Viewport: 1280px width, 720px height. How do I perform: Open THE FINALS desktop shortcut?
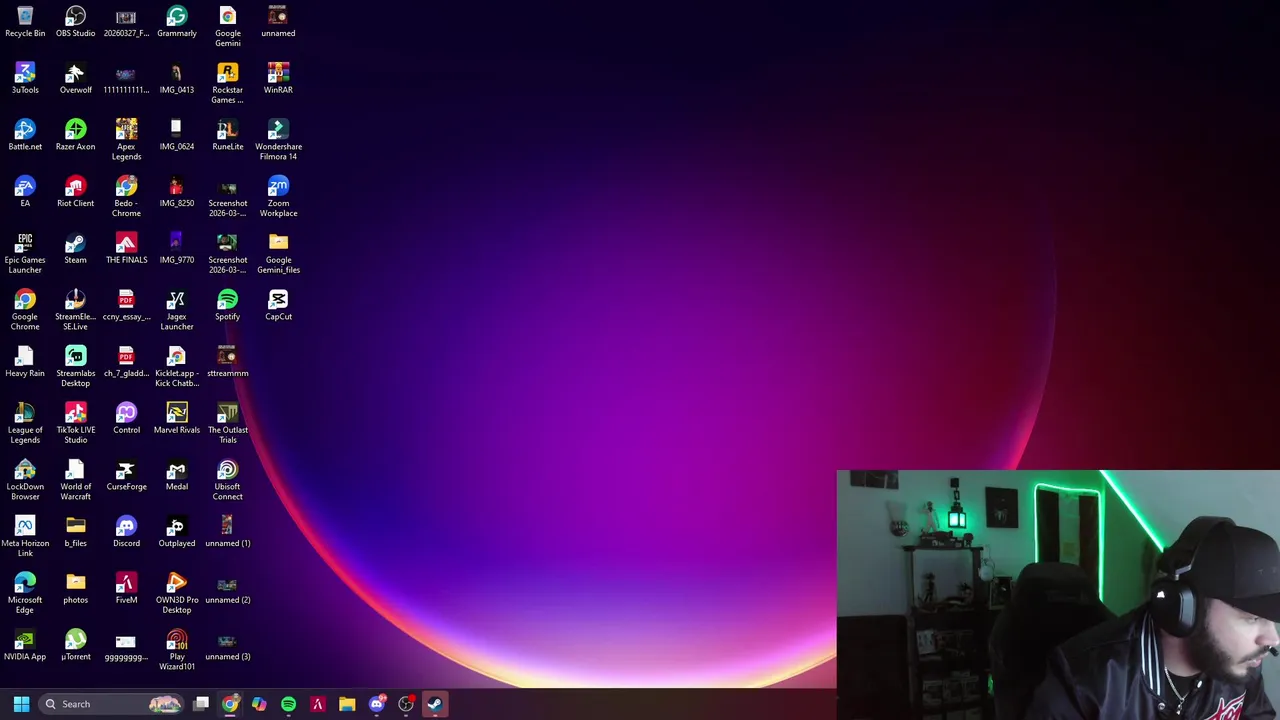[126, 248]
